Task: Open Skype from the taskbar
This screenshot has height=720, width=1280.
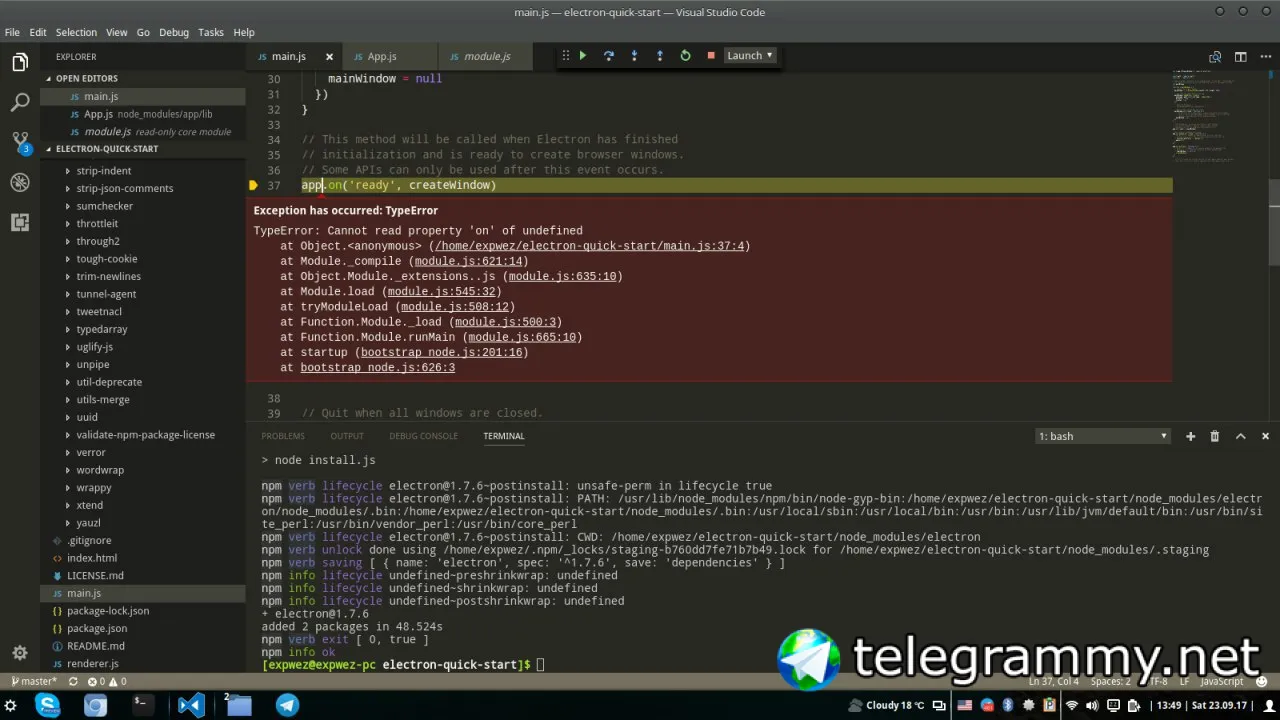Action: [47, 705]
